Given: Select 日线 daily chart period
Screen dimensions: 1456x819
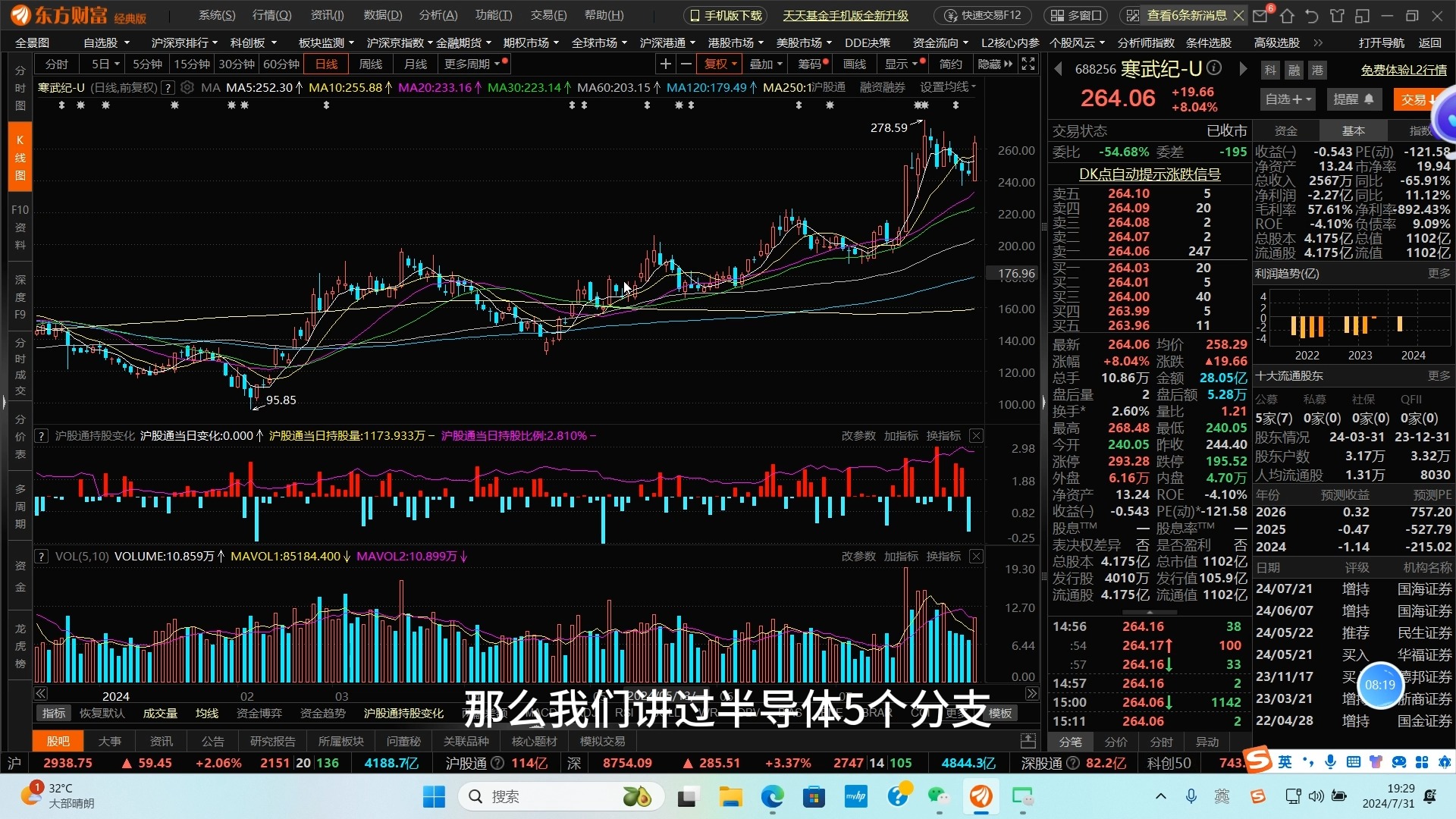Looking at the screenshot, I should click(326, 64).
